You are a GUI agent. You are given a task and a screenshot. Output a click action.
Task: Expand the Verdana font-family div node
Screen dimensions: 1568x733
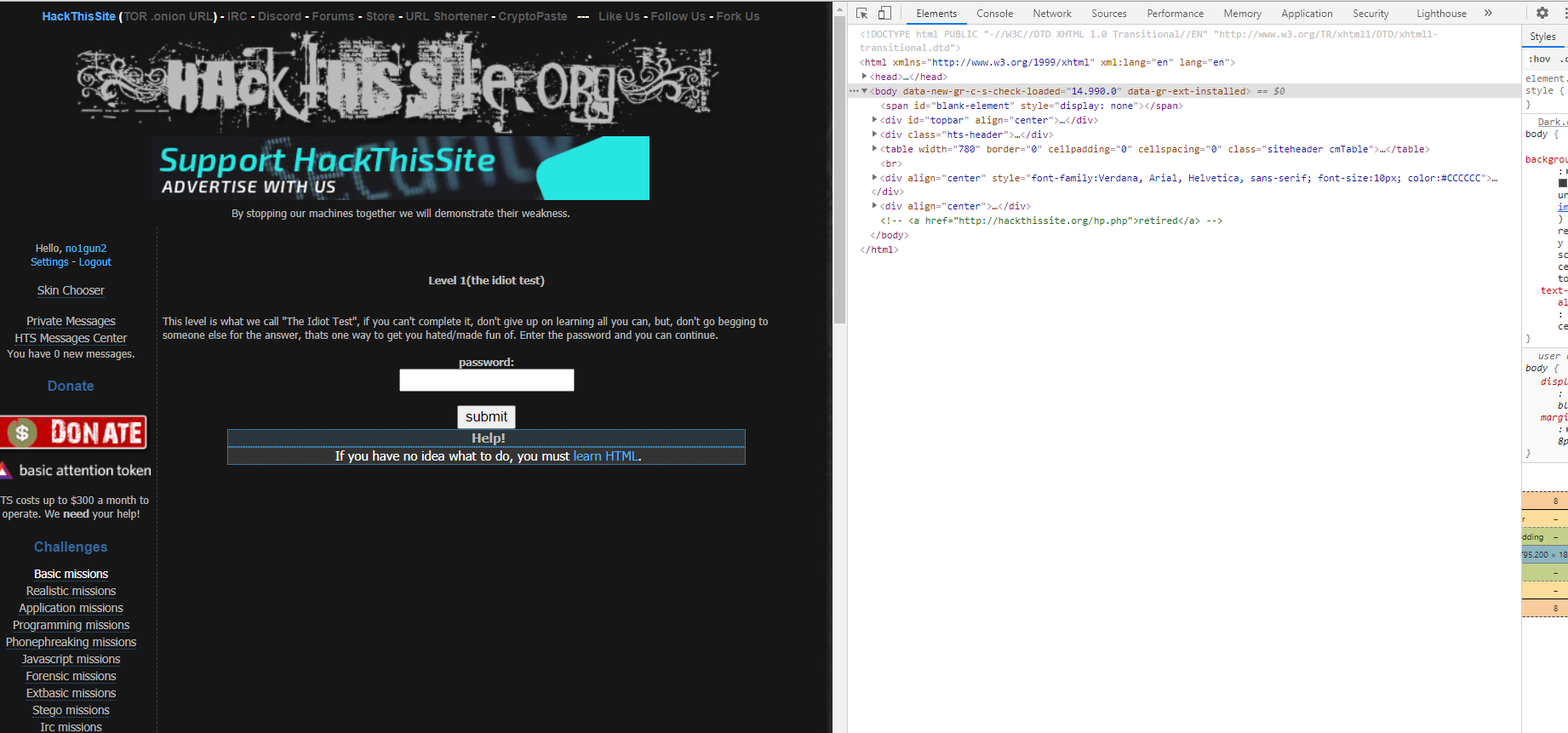(875, 178)
